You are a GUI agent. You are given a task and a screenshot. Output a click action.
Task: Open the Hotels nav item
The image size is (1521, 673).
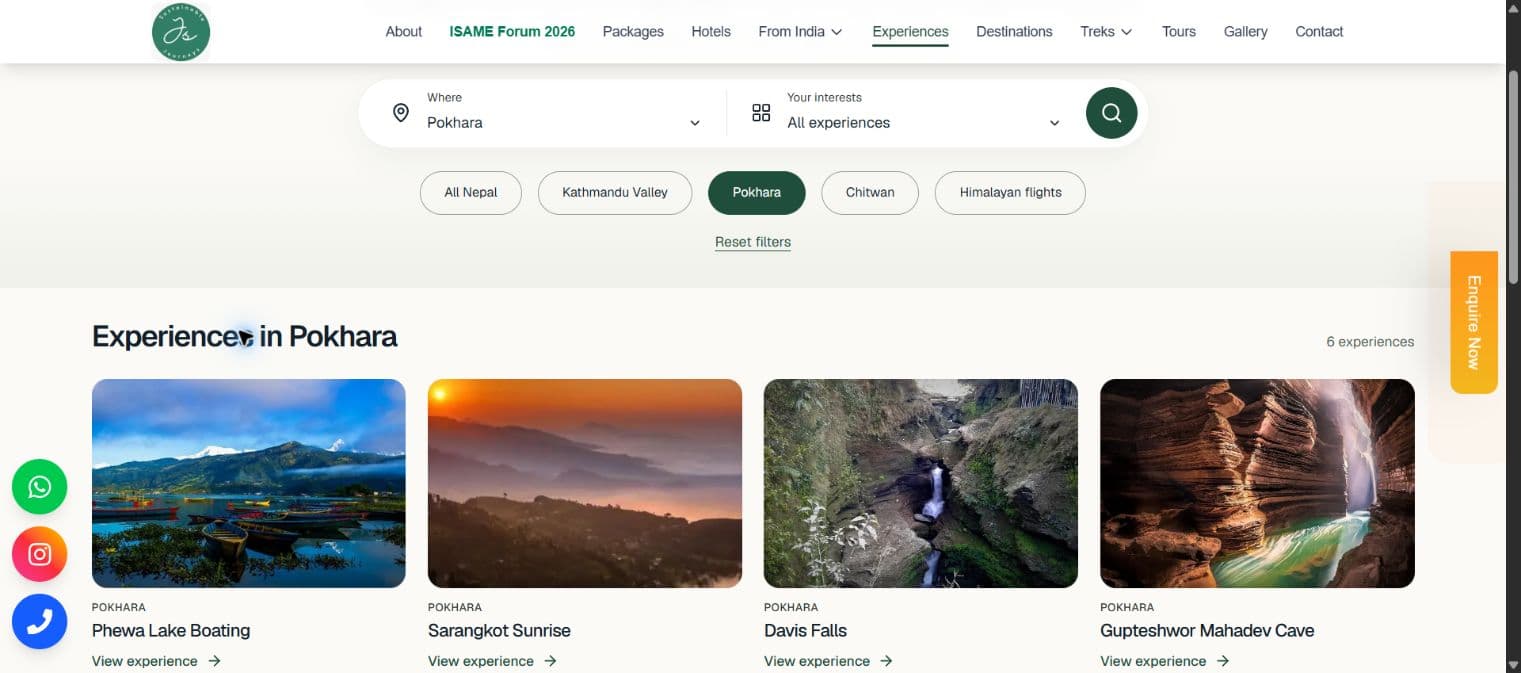pos(711,32)
